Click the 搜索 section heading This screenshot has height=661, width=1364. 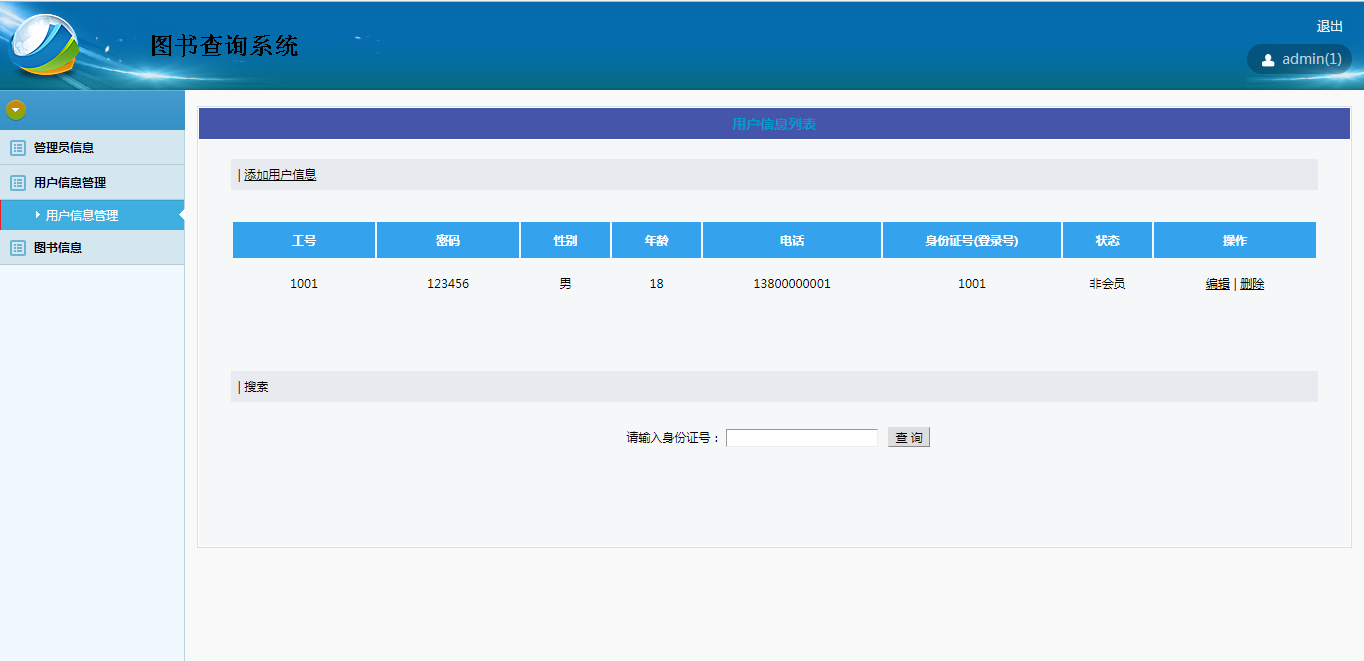256,387
